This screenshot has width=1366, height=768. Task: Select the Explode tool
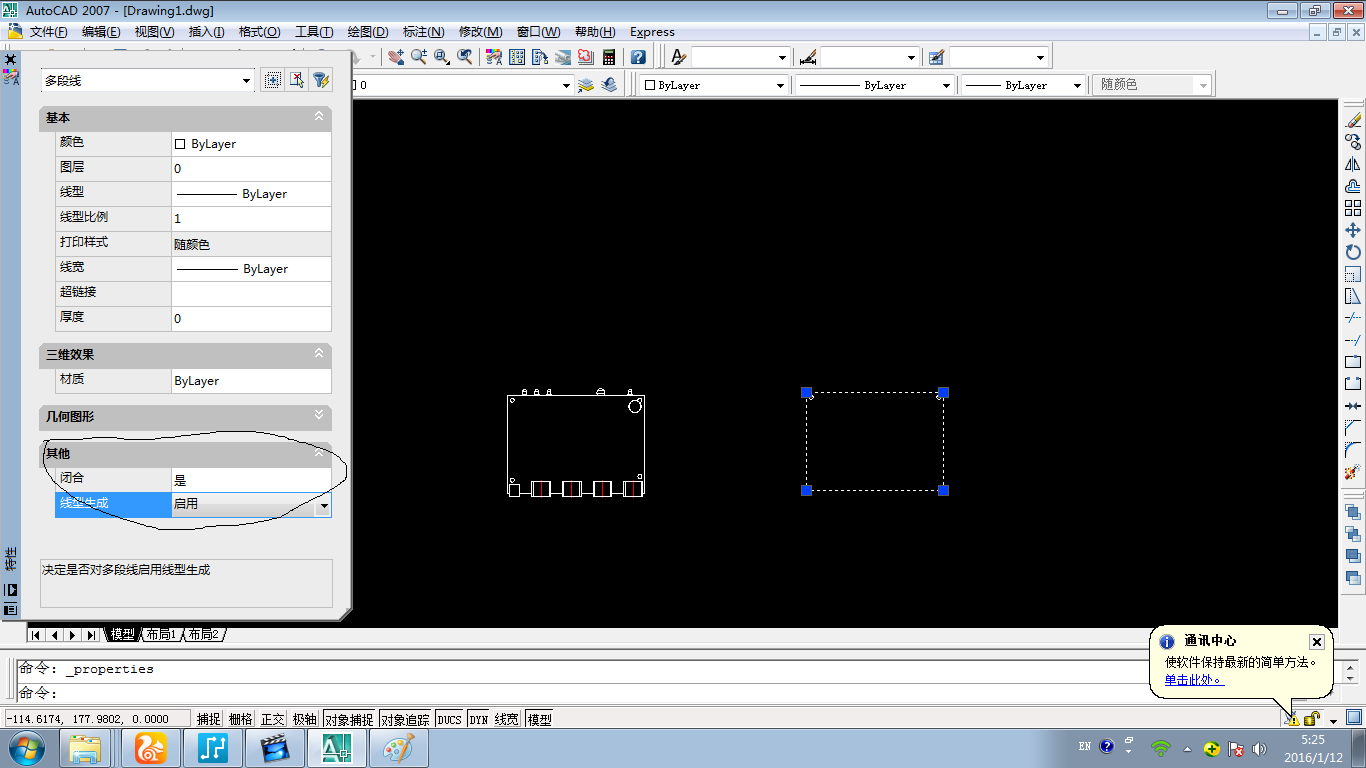point(1353,472)
